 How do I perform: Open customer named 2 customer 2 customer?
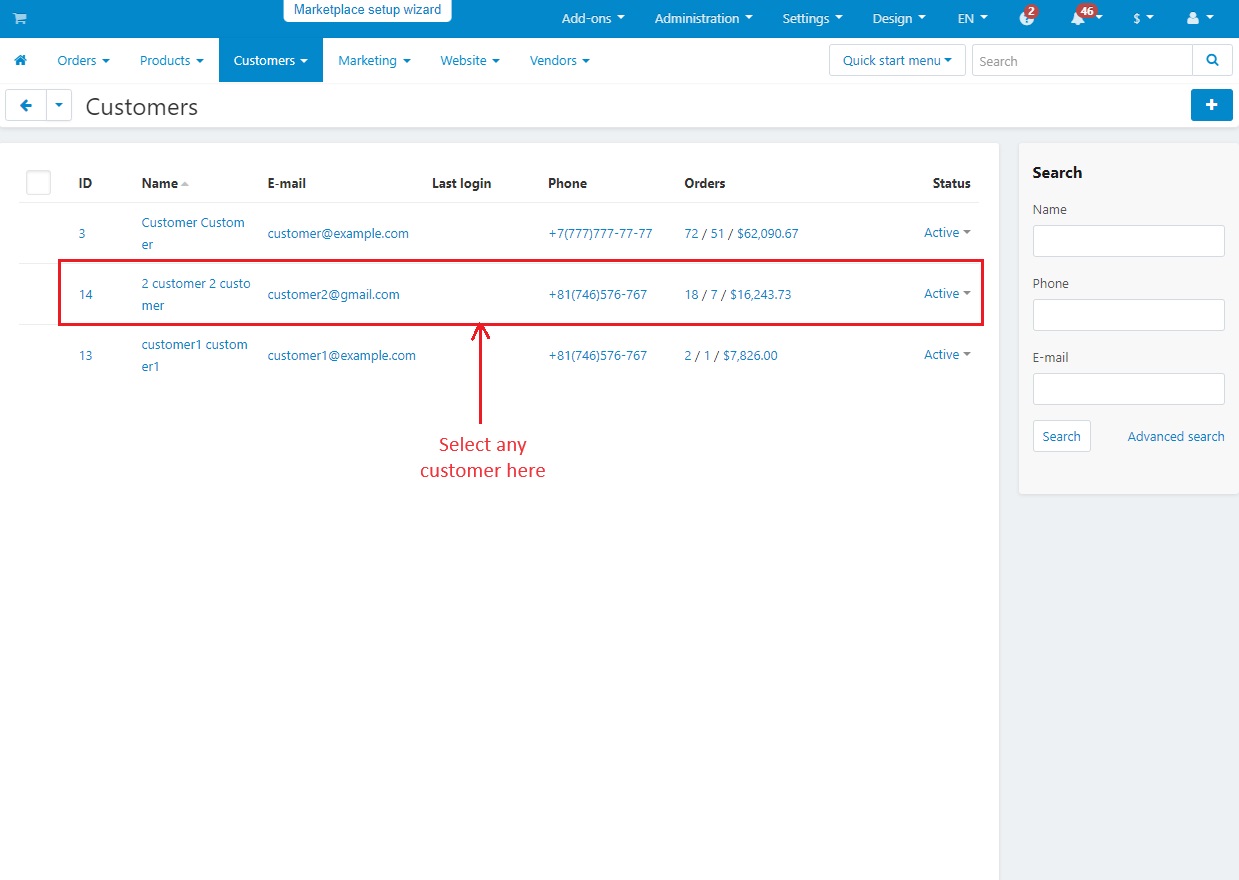point(196,294)
